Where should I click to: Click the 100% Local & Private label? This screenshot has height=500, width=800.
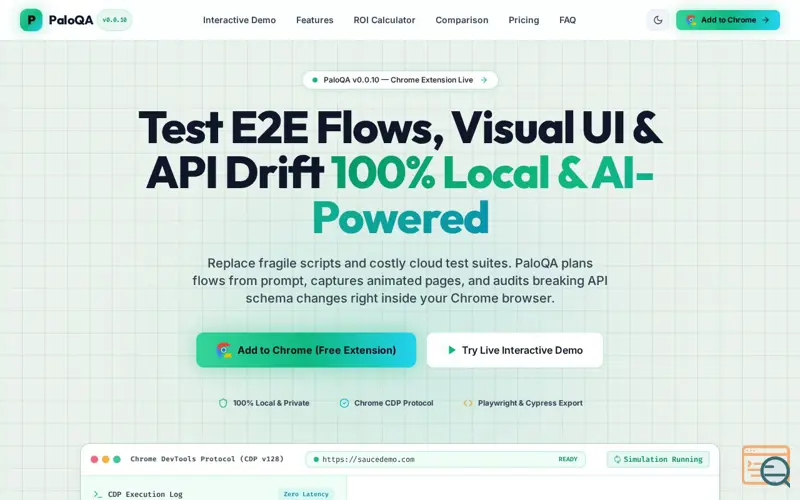pos(271,403)
